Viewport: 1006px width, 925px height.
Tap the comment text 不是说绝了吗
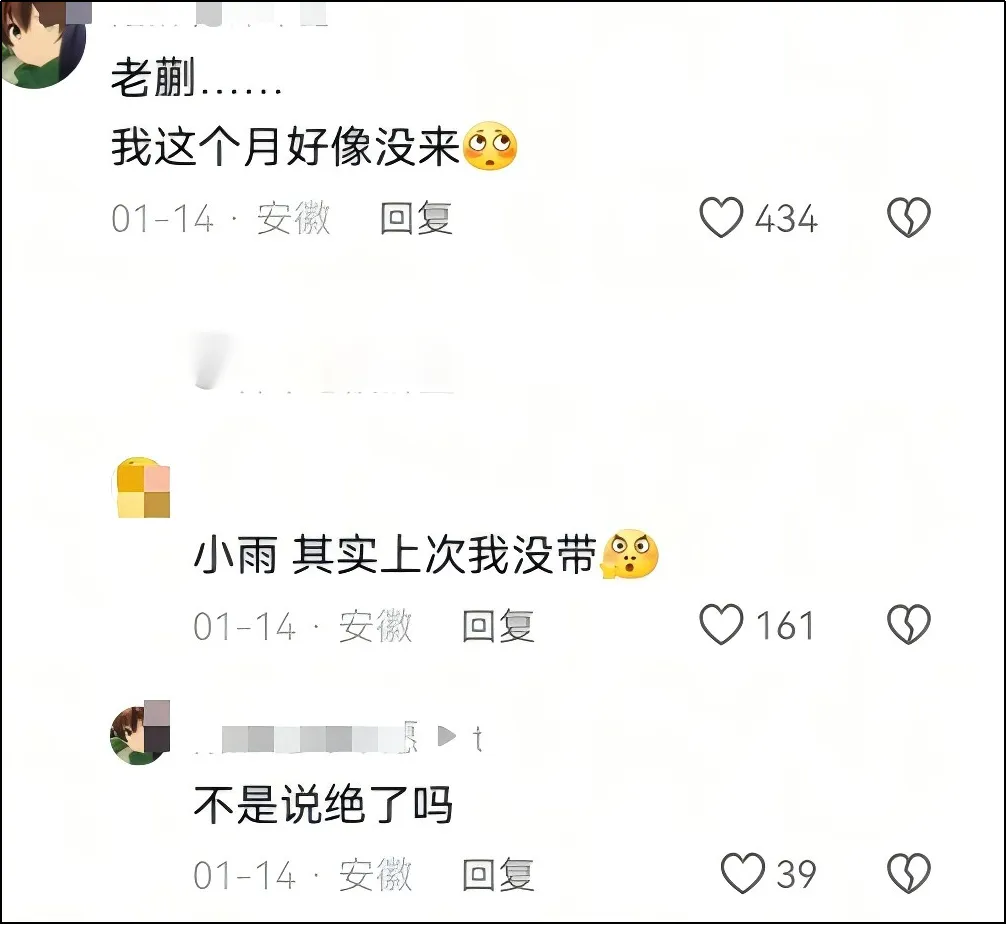323,804
